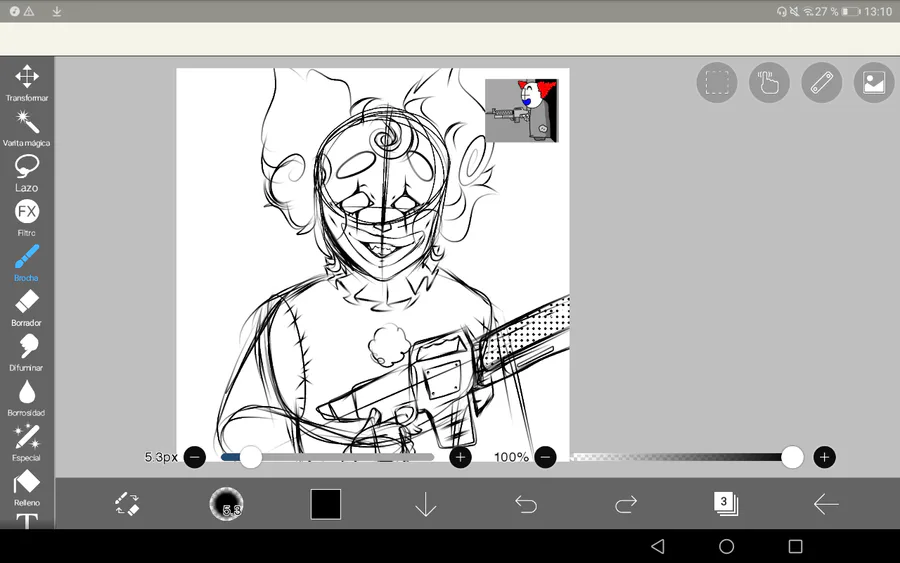900x563 pixels.
Task: Tap the down arrow to hide the toolbar
Action: (x=425, y=504)
